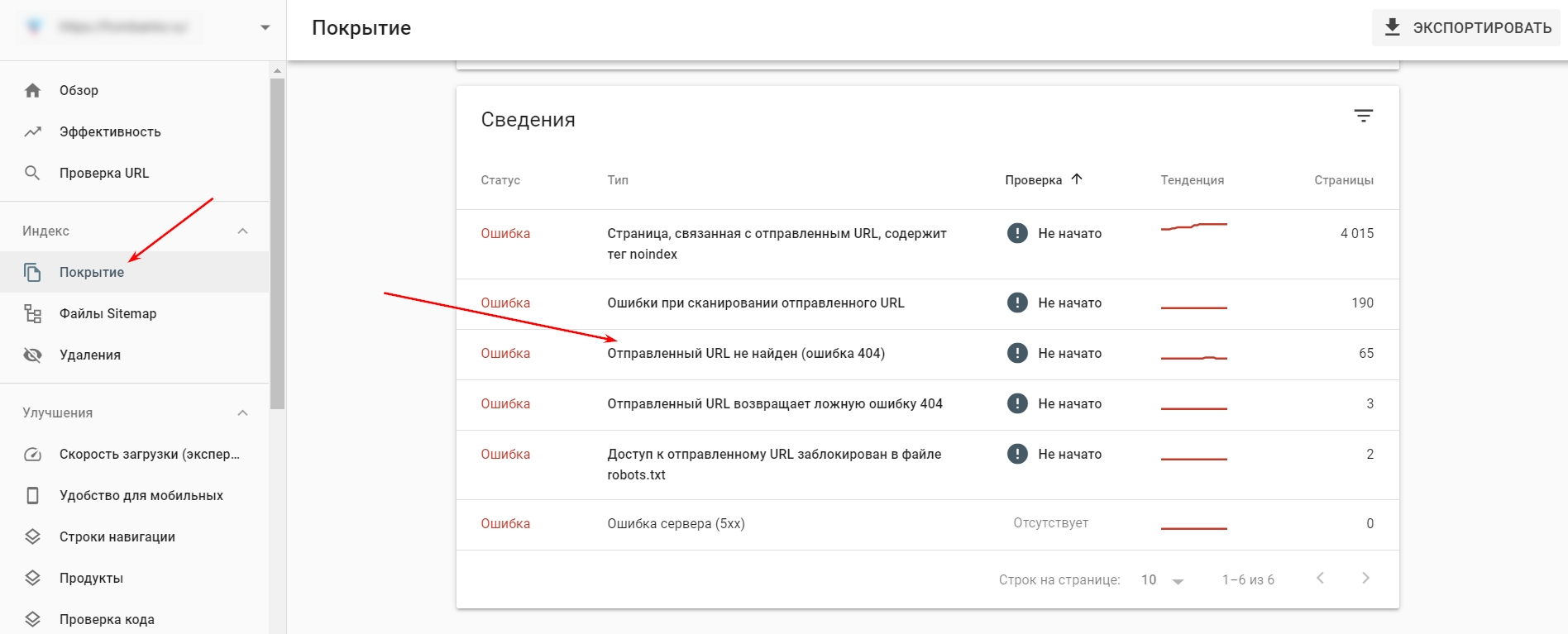The width and height of the screenshot is (1568, 634).
Task: Collapse the Индекс section
Action: pyautogui.click(x=242, y=231)
